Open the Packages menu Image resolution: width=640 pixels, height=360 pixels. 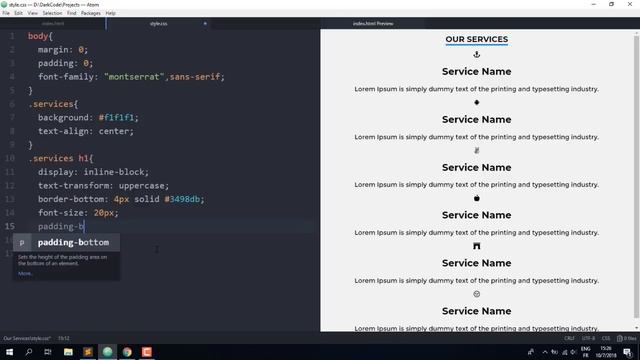point(91,13)
